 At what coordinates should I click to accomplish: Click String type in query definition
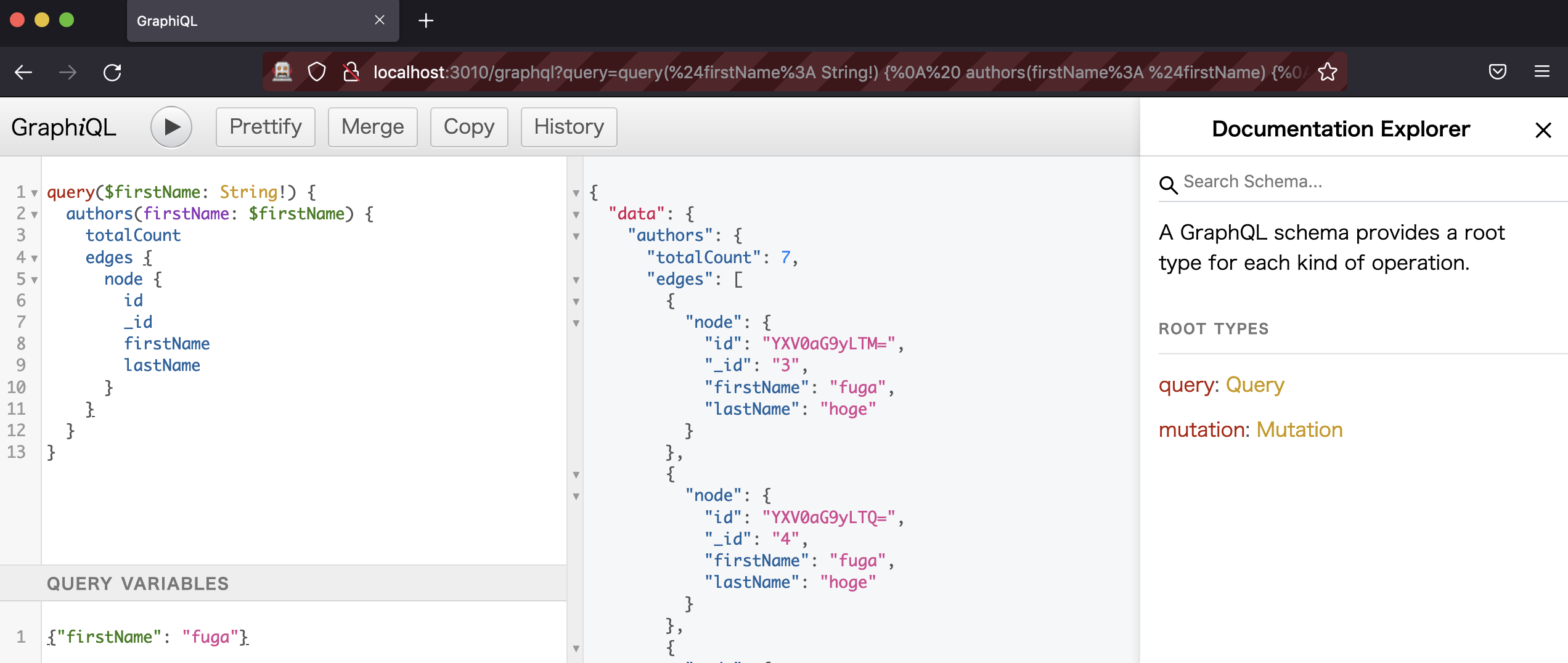pyautogui.click(x=248, y=192)
